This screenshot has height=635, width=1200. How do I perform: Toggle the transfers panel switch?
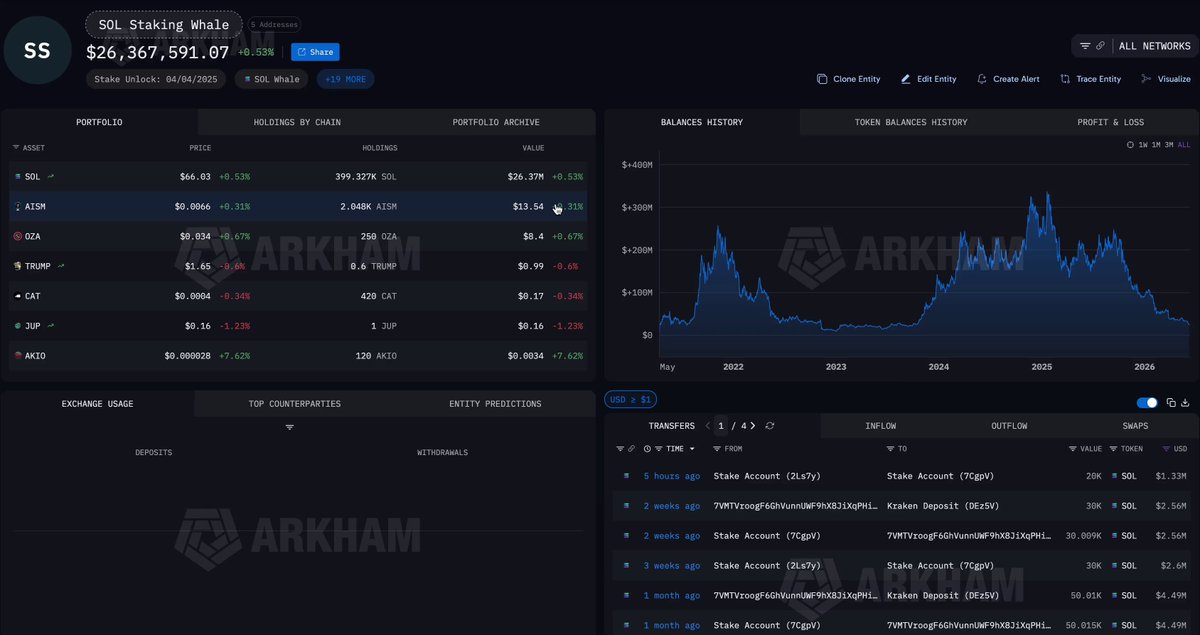click(1147, 403)
